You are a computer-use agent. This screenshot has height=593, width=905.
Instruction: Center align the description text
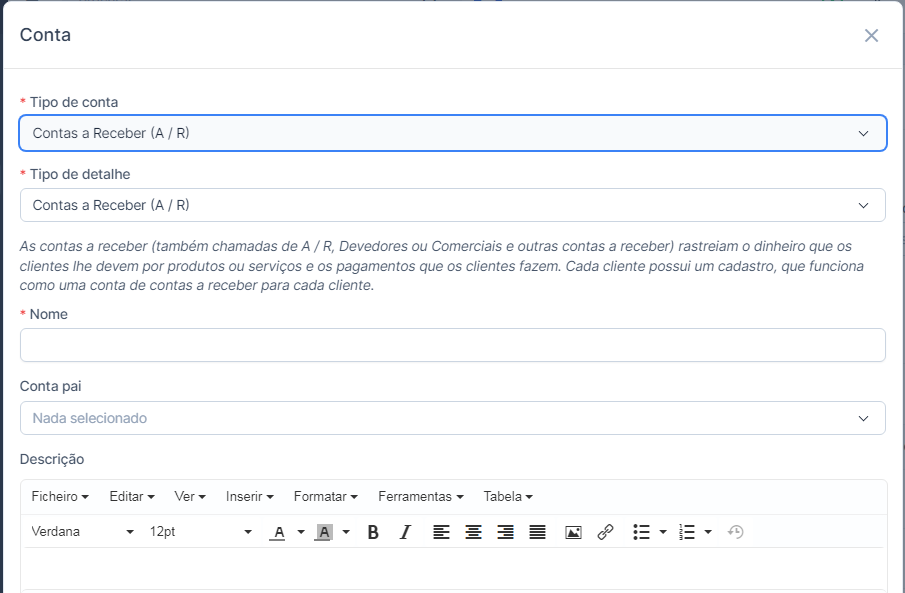point(473,532)
